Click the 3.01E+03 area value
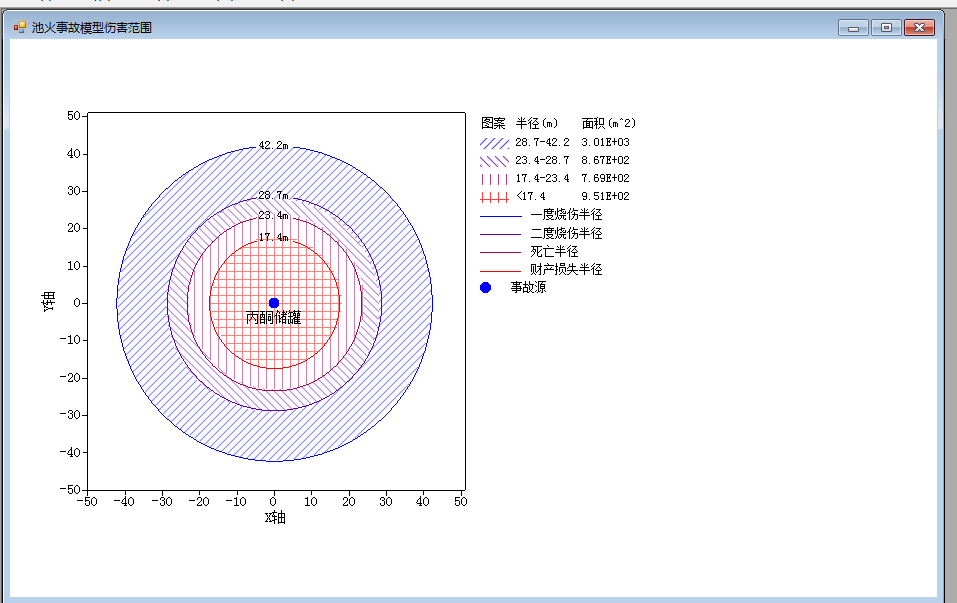The image size is (957, 603). click(x=605, y=142)
